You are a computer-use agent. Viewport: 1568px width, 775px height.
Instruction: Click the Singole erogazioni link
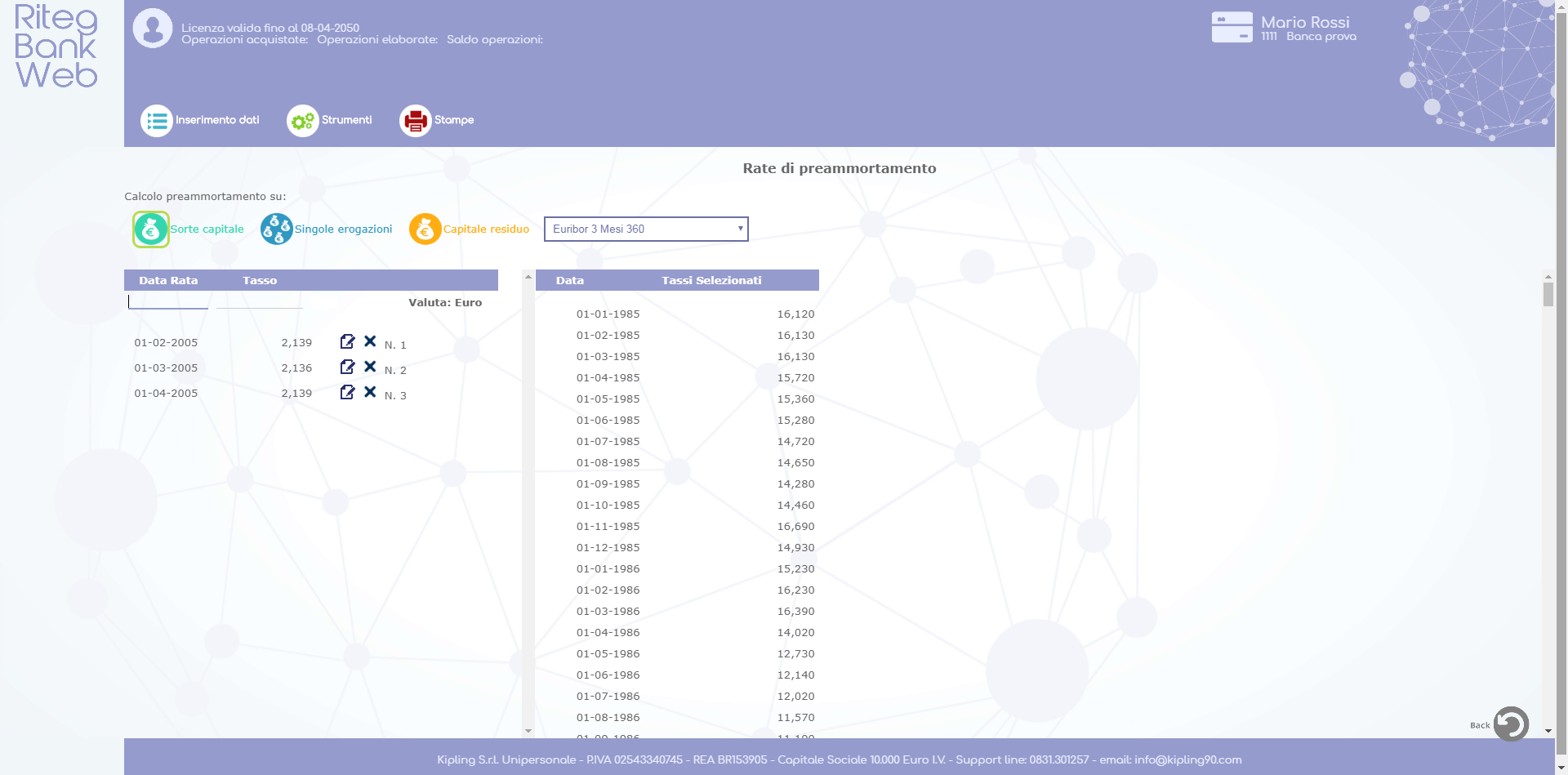click(343, 229)
